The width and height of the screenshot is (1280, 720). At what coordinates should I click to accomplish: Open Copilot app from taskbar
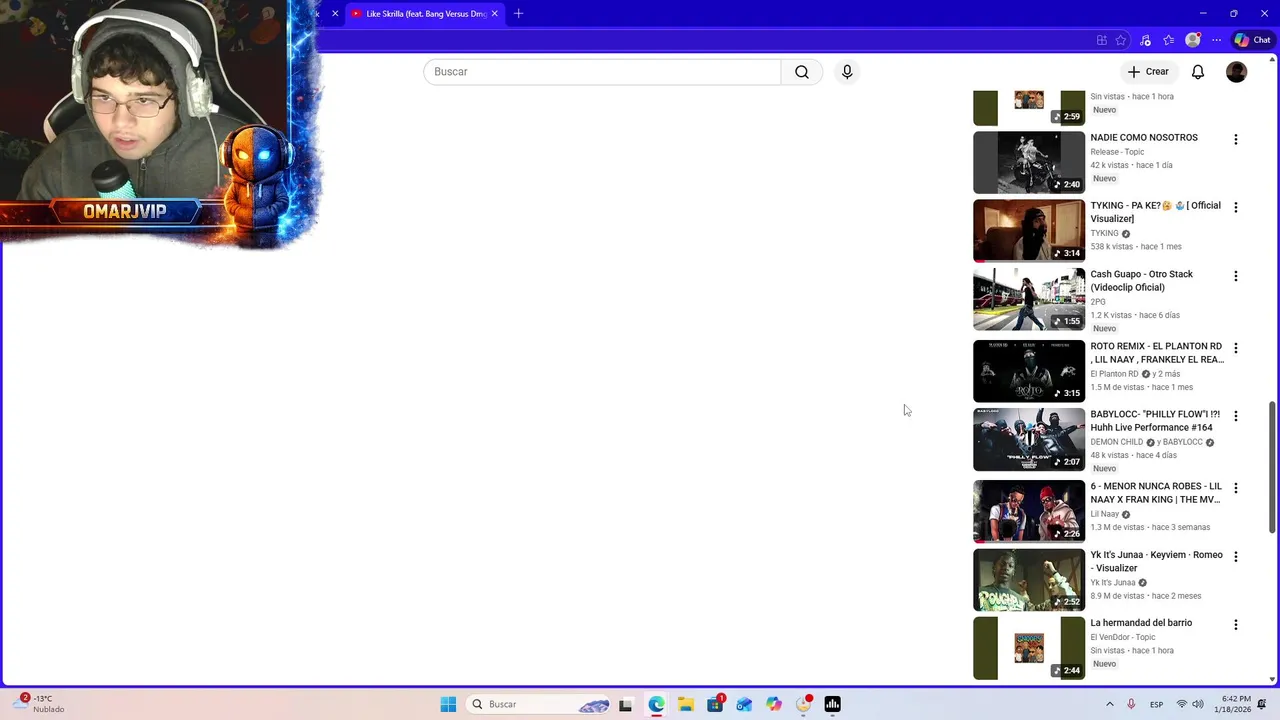coord(774,704)
